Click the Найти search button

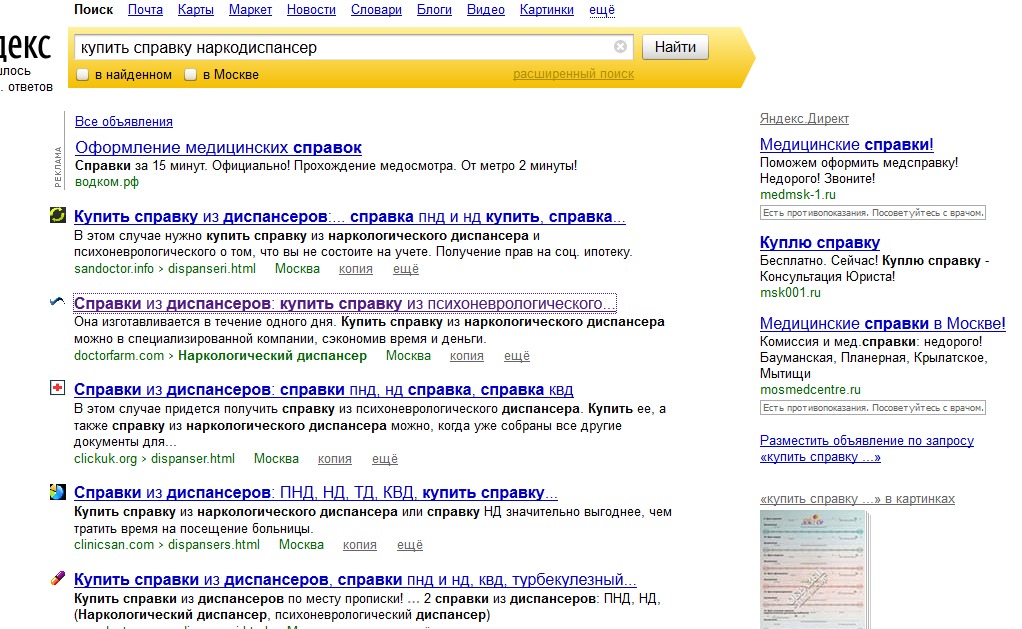tap(675, 47)
